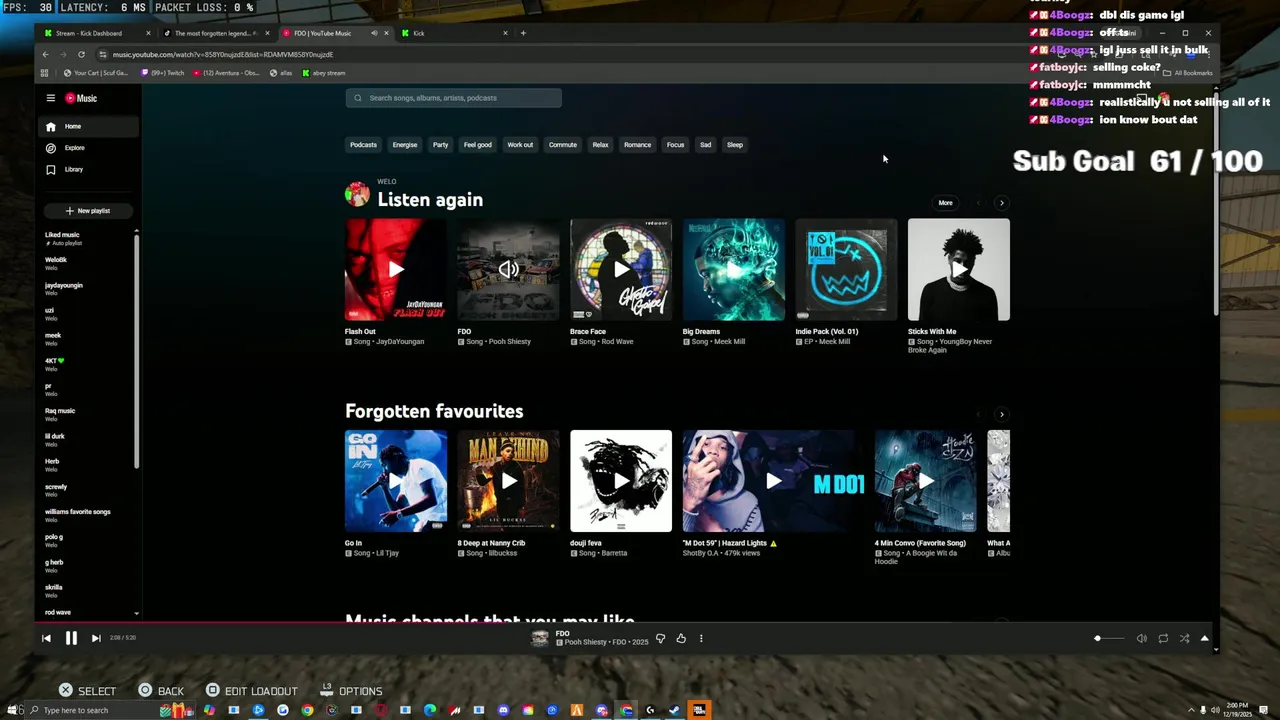Open the (99+) Twitch bookmark
This screenshot has height=720, width=1280.
click(163, 73)
